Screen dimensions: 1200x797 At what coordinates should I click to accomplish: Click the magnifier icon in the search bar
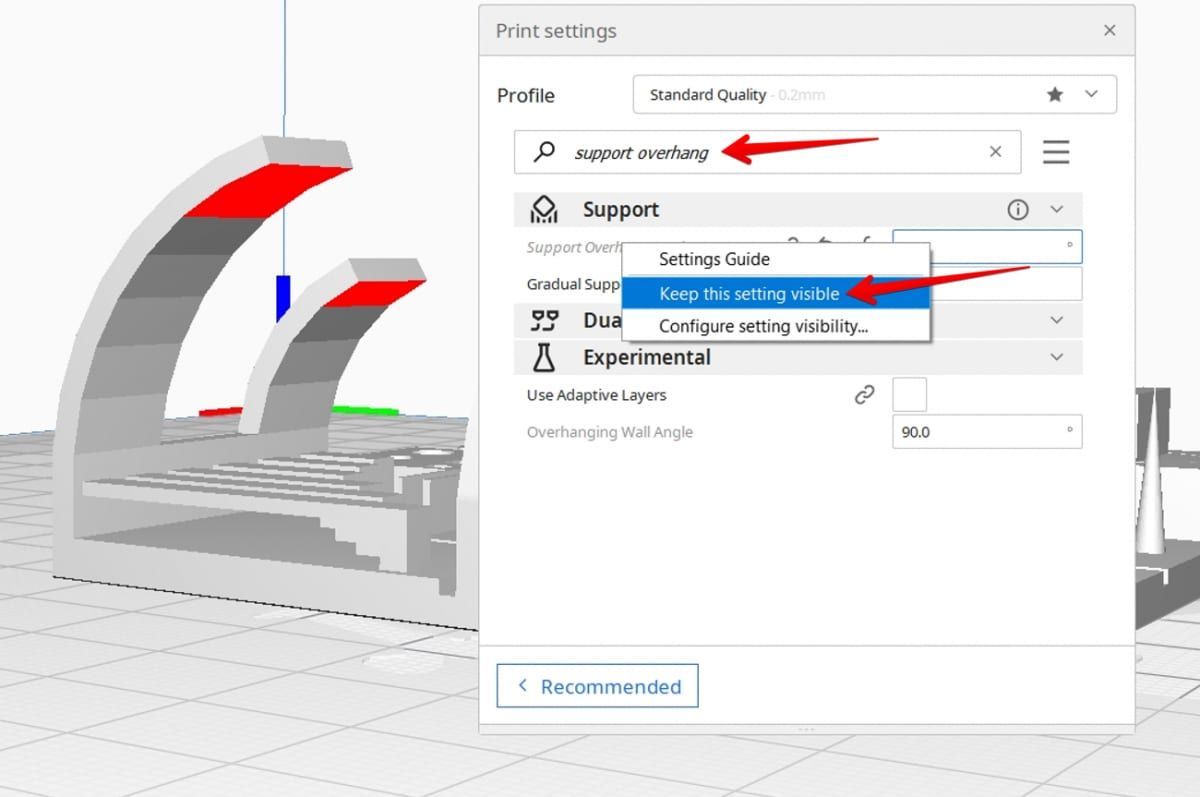(544, 152)
